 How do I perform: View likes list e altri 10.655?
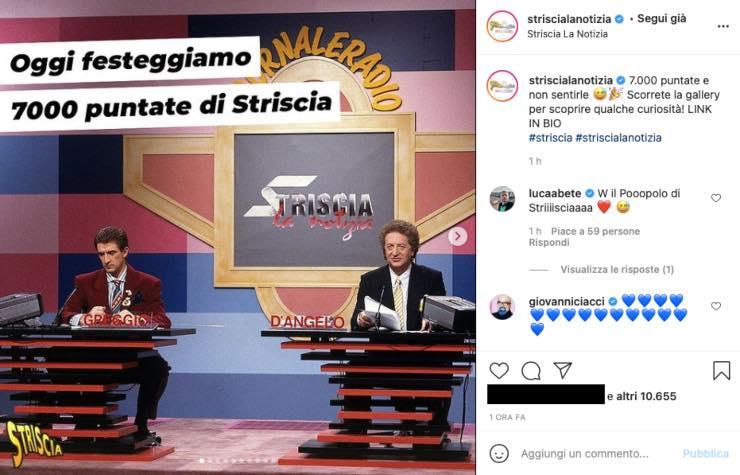(642, 396)
